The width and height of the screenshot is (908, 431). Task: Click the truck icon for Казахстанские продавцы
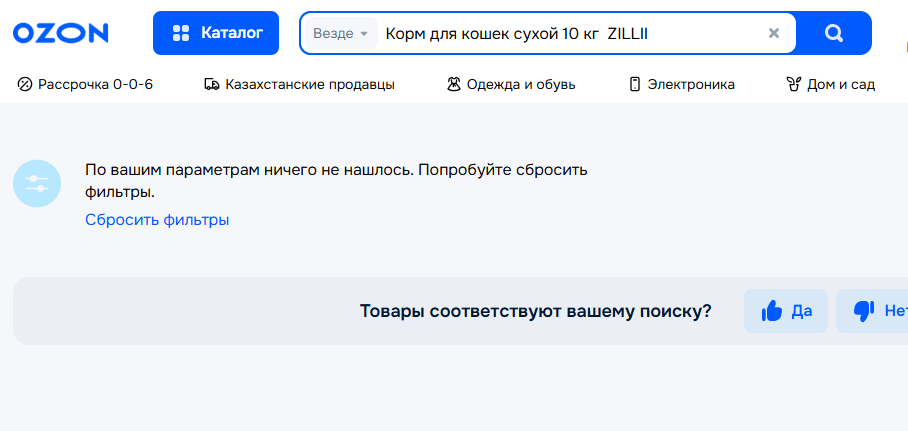pos(211,85)
